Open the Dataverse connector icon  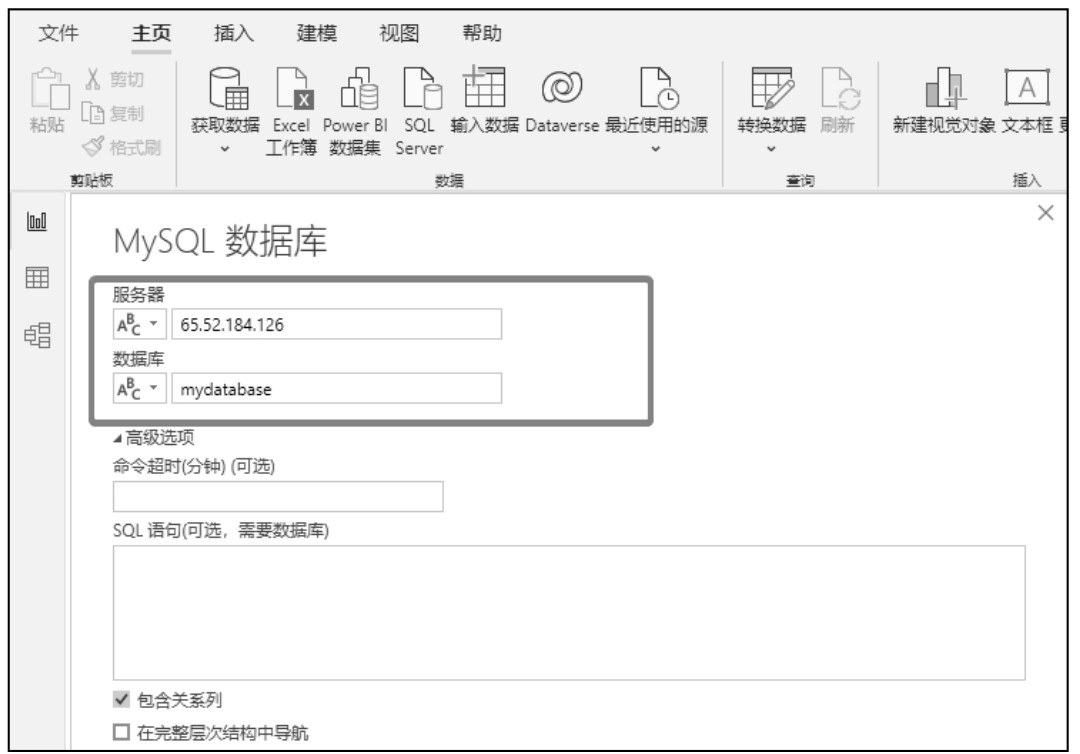561,87
